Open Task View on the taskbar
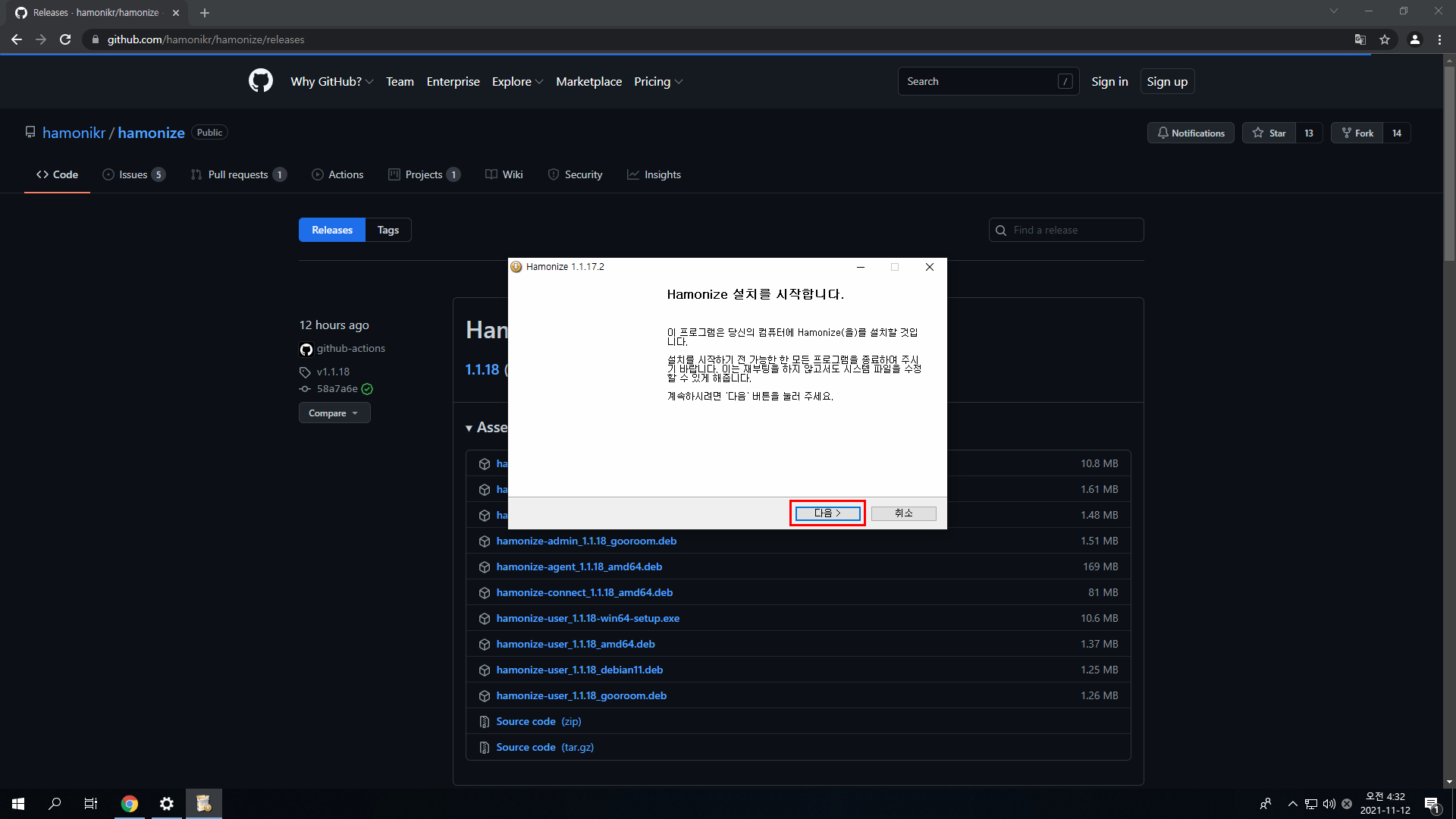Viewport: 1456px width, 819px height. [91, 804]
